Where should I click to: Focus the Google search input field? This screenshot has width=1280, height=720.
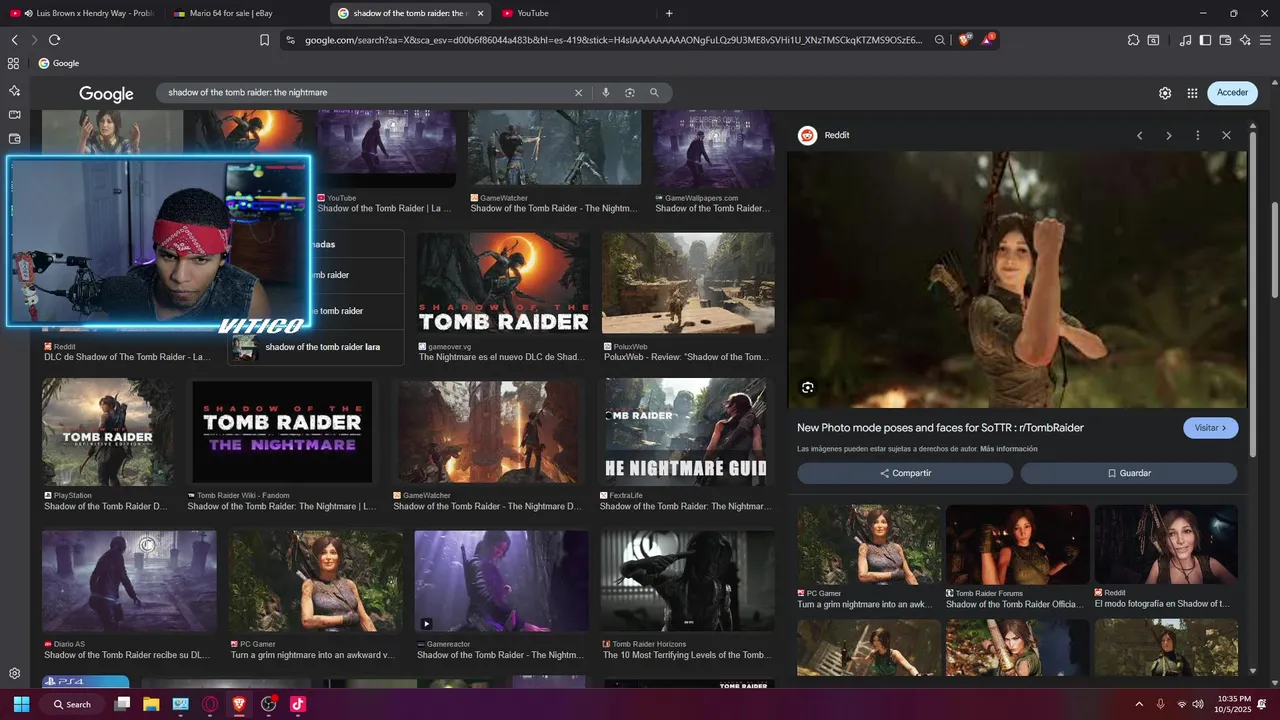[368, 92]
